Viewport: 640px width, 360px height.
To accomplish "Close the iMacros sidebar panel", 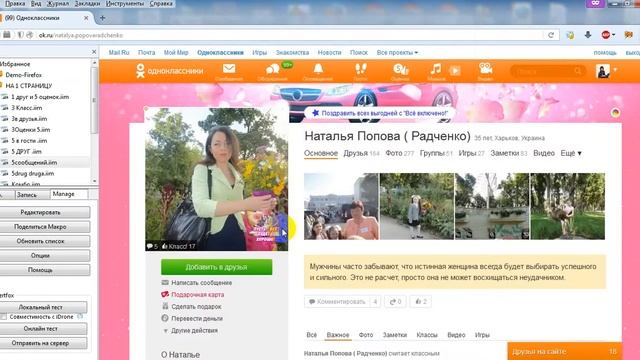I will click(x=94, y=52).
